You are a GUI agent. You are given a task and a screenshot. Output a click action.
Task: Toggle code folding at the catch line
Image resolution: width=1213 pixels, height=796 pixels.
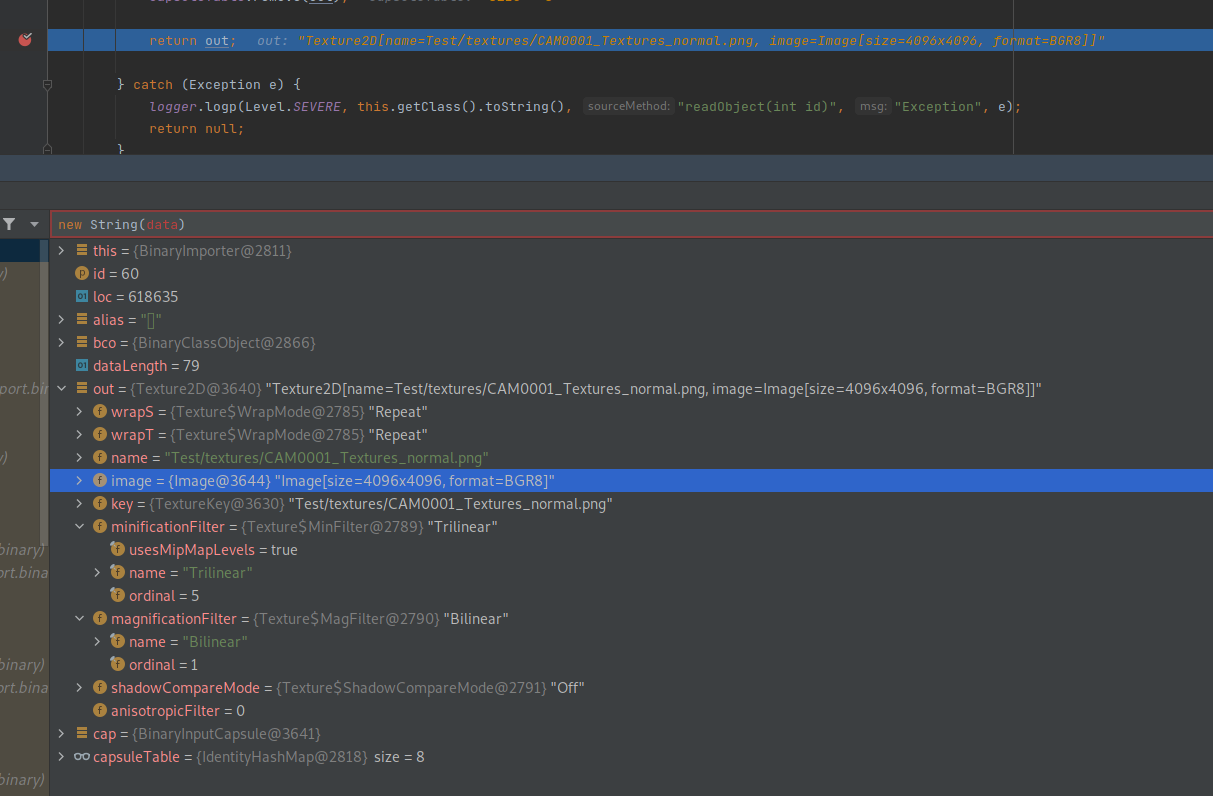47,85
